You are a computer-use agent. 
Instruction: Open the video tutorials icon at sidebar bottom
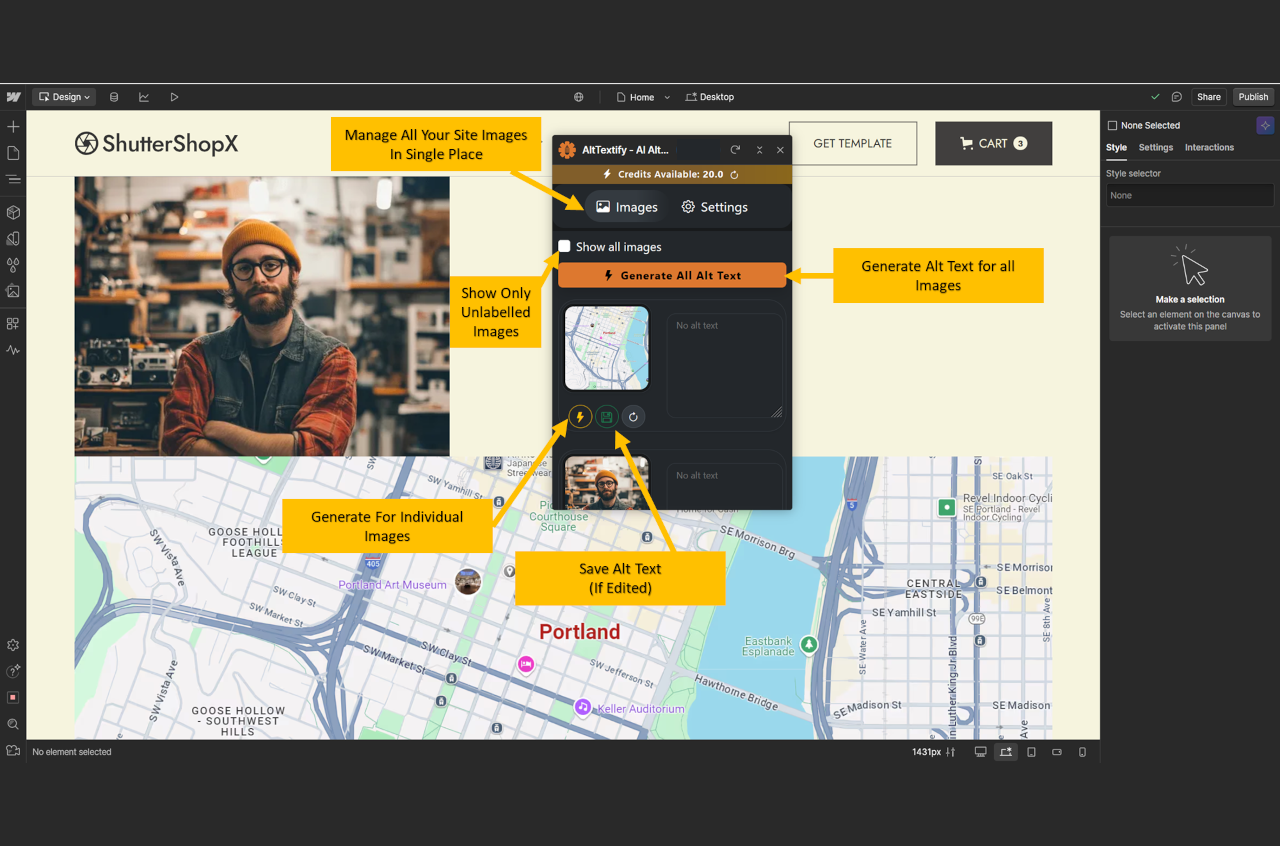[x=13, y=750]
